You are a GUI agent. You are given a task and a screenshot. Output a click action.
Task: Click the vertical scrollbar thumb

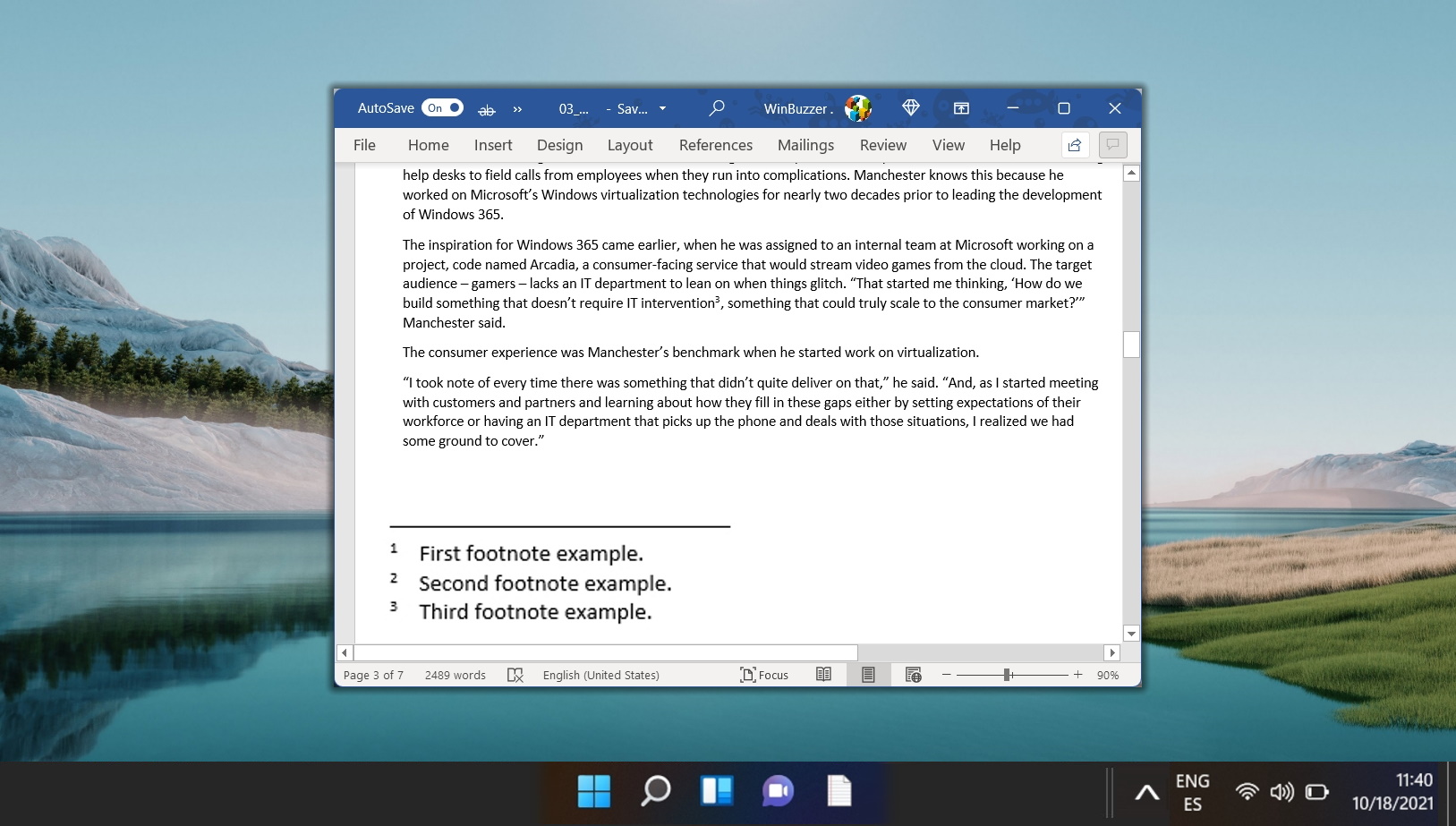pyautogui.click(x=1131, y=345)
